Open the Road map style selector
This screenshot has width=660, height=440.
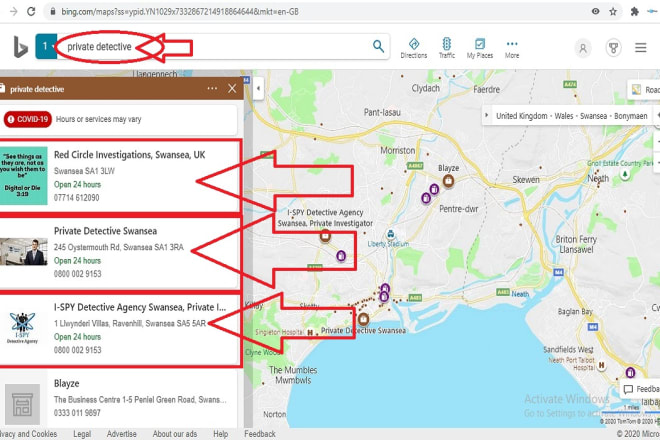click(x=644, y=90)
